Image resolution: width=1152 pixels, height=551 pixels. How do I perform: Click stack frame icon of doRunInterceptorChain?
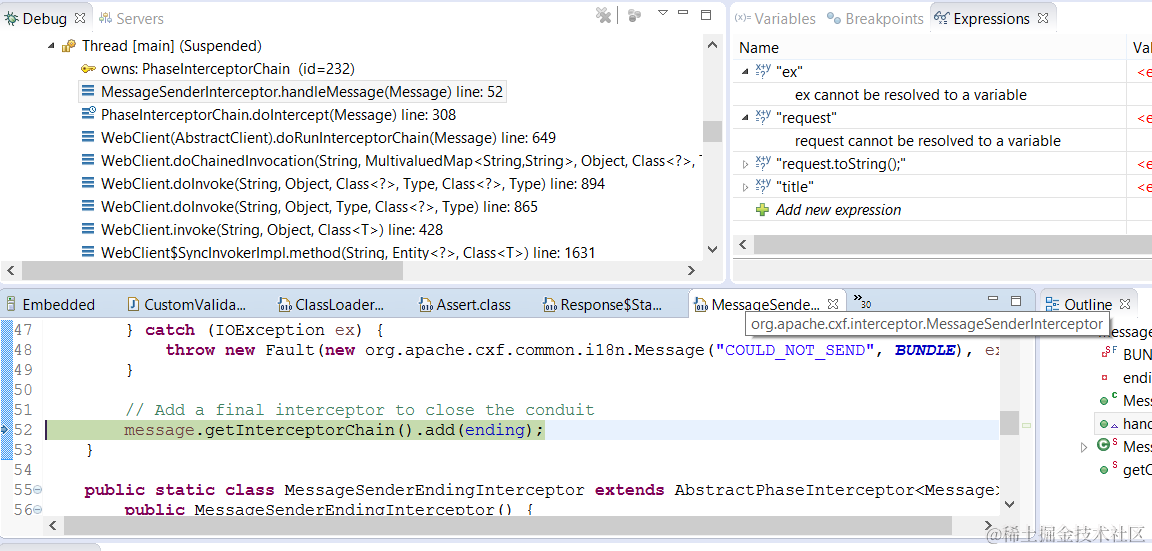[x=88, y=137]
